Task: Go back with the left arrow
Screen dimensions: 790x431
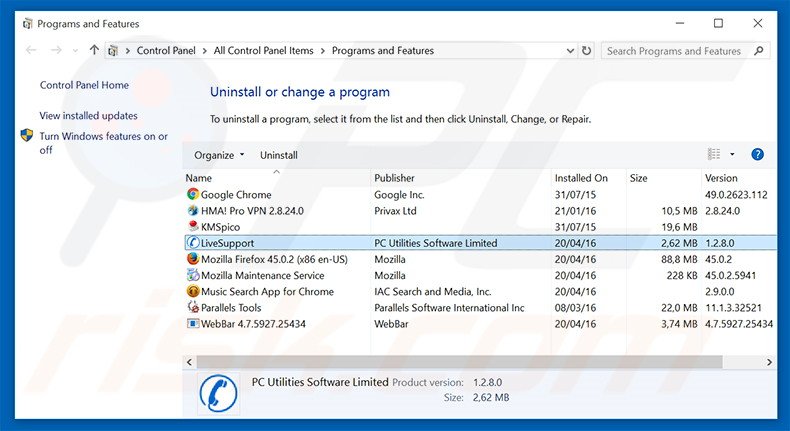Action: [31, 50]
